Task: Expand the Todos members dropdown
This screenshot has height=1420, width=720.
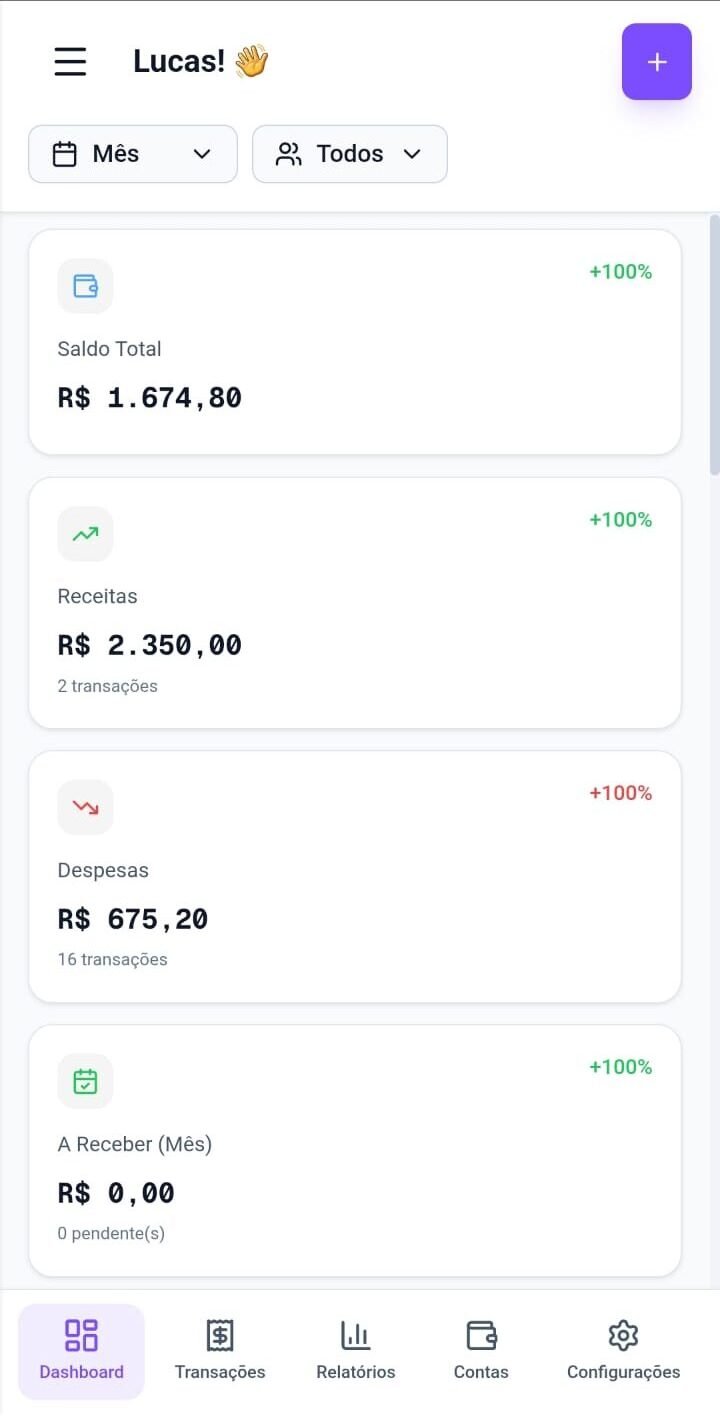Action: pyautogui.click(x=411, y=154)
